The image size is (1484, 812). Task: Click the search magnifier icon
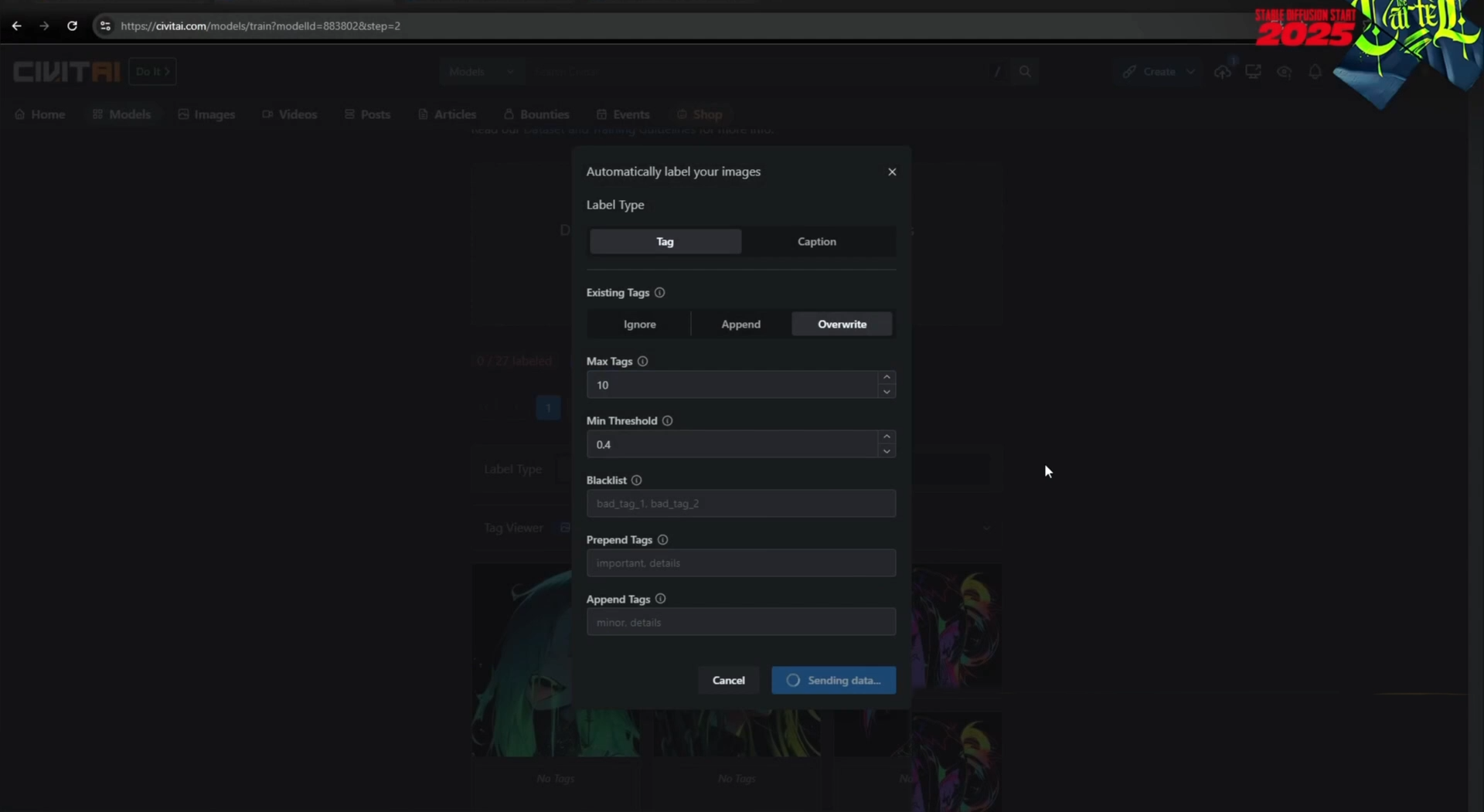(x=1025, y=72)
